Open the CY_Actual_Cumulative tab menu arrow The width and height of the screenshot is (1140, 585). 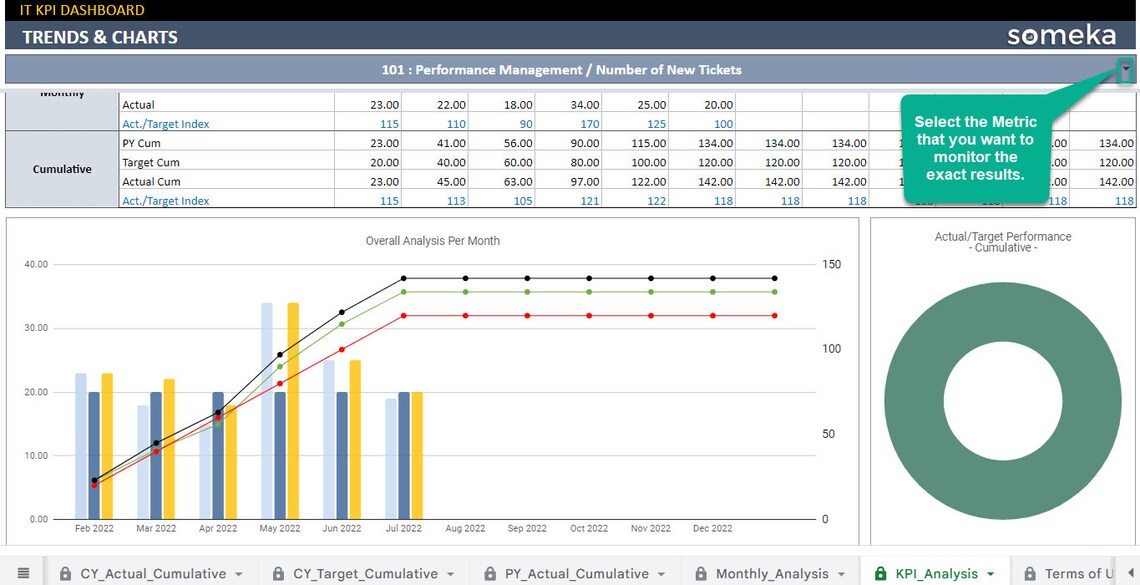tap(238, 574)
